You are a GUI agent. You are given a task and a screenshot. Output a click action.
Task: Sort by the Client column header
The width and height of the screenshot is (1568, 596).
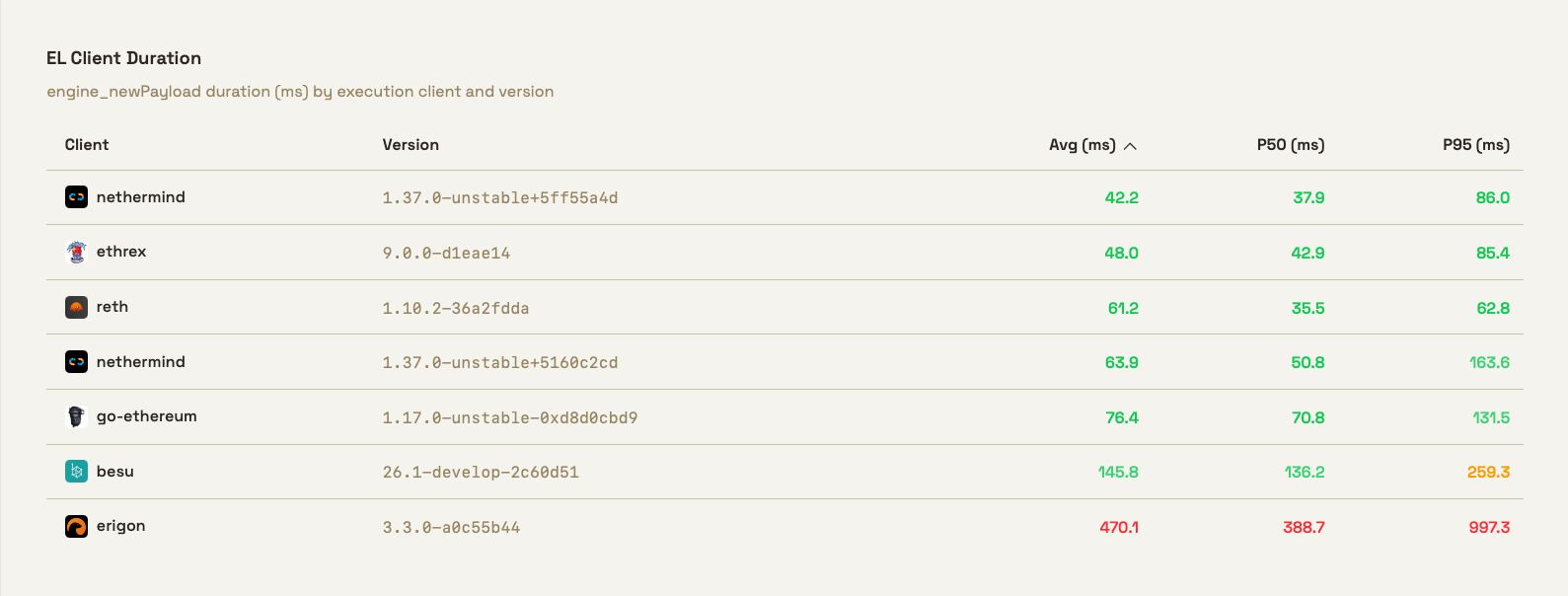click(x=87, y=145)
